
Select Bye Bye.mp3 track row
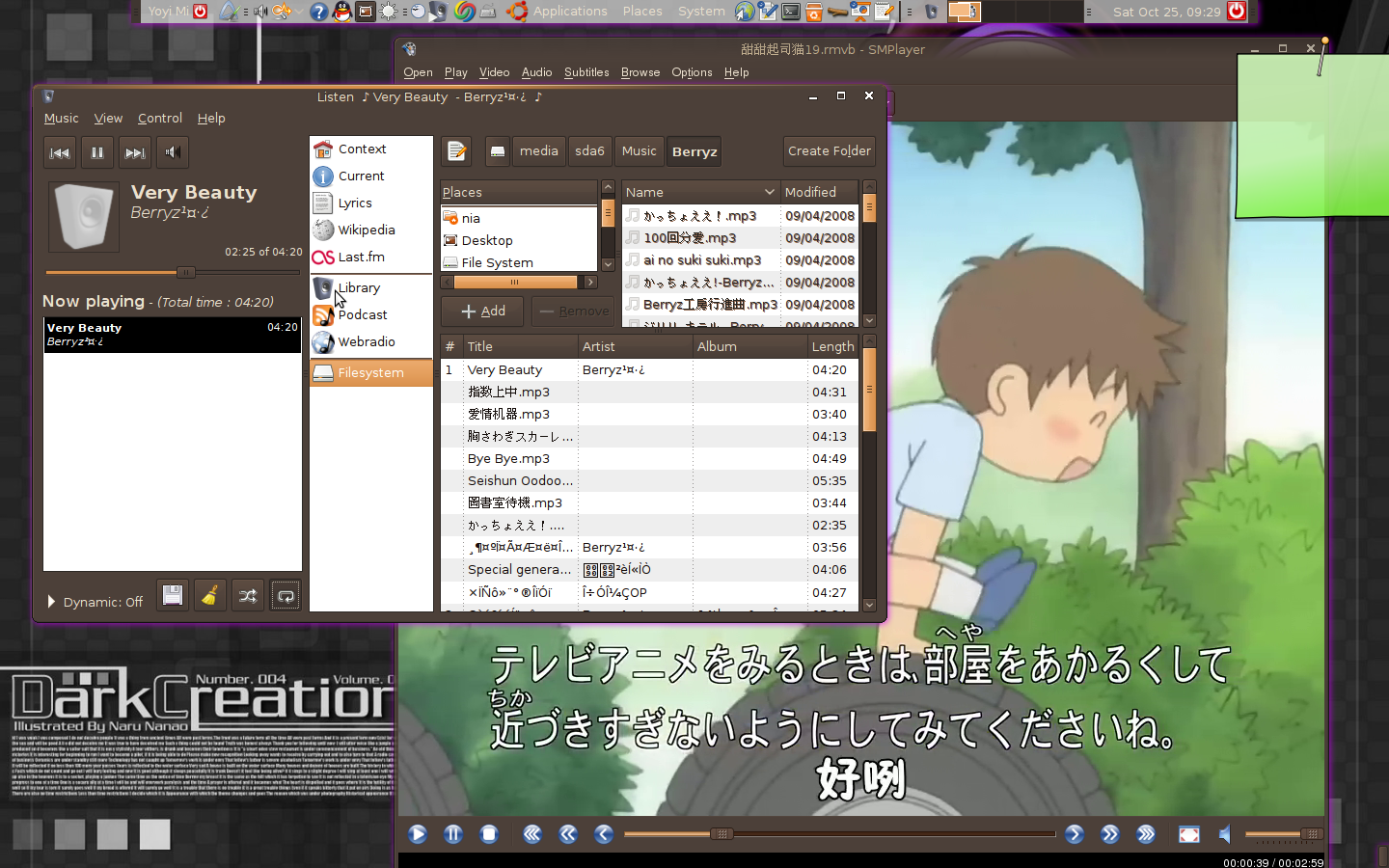click(x=649, y=459)
